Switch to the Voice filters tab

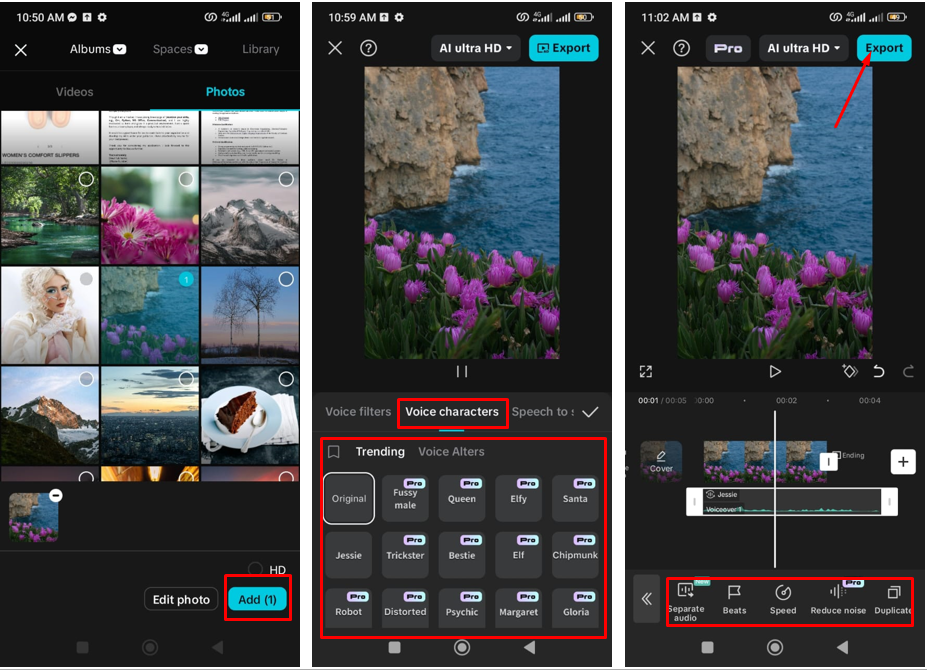(x=358, y=412)
